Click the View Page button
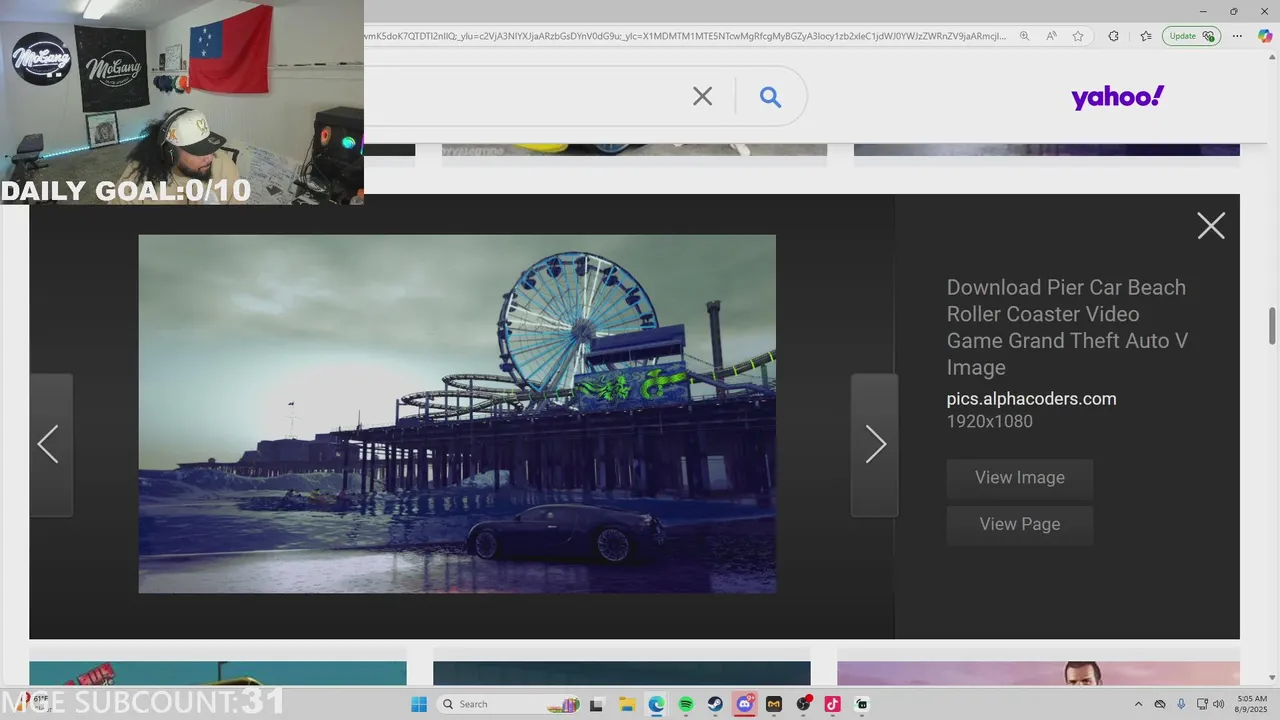Screen dimensions: 1280x720 click(x=1020, y=524)
